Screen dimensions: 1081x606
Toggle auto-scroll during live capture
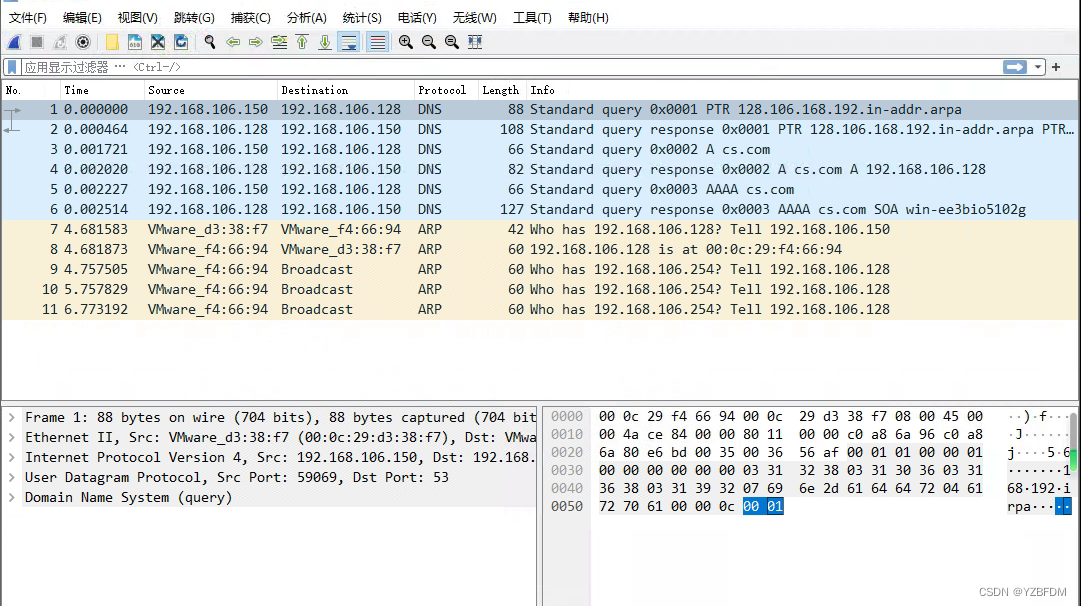350,41
